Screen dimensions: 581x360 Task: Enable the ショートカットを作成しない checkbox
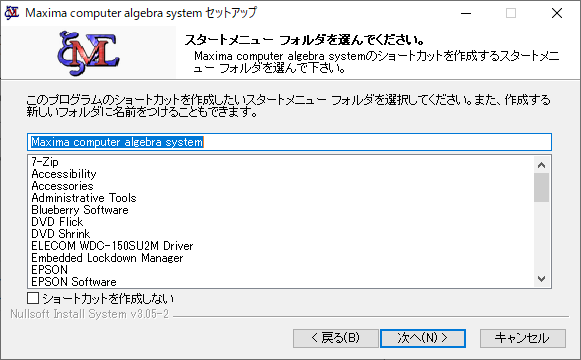[33, 298]
